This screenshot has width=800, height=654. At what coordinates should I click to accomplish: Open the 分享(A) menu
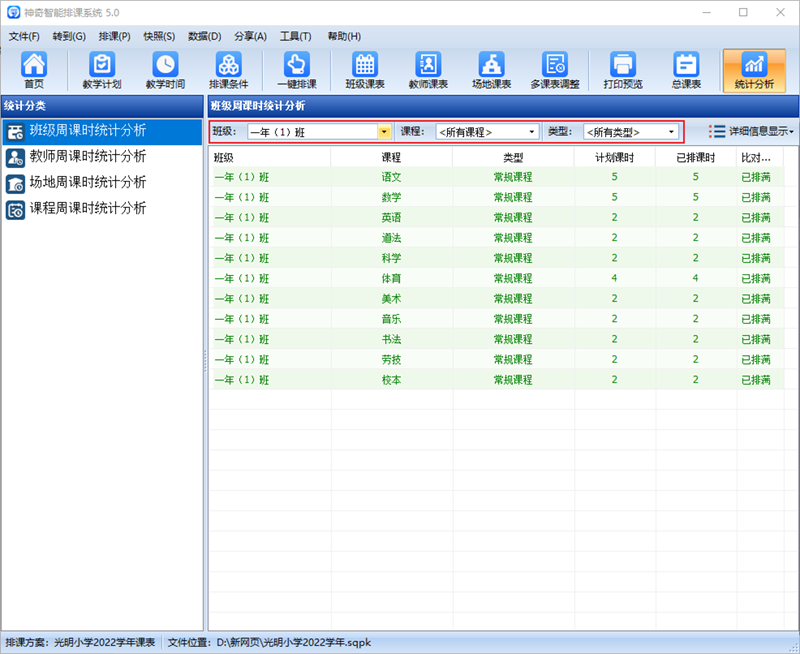click(251, 36)
